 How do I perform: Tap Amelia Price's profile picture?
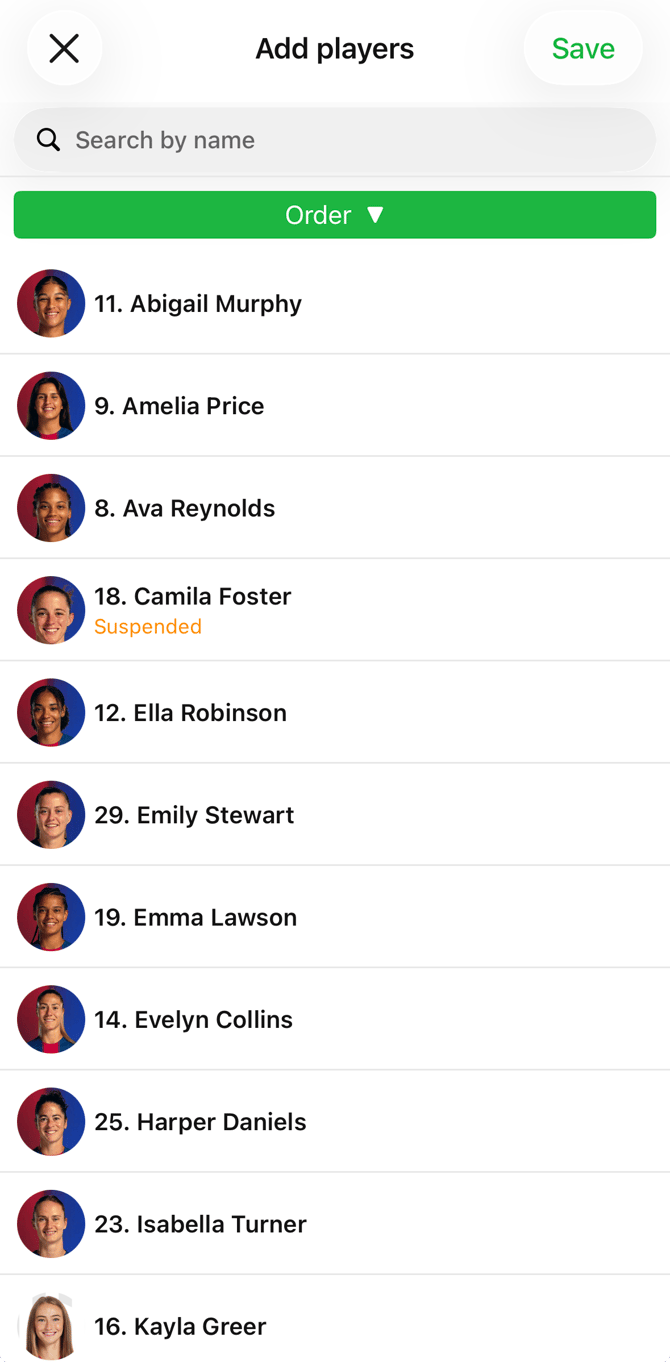[51, 406]
